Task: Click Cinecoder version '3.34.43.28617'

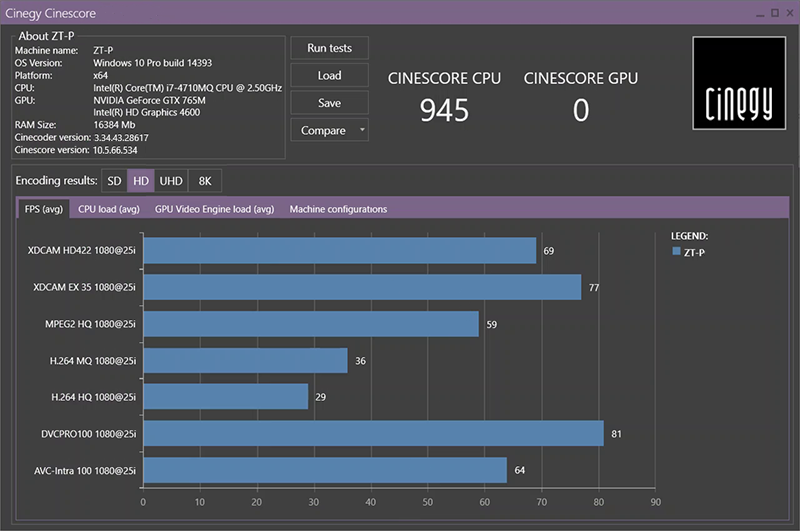Action: [x=121, y=138]
